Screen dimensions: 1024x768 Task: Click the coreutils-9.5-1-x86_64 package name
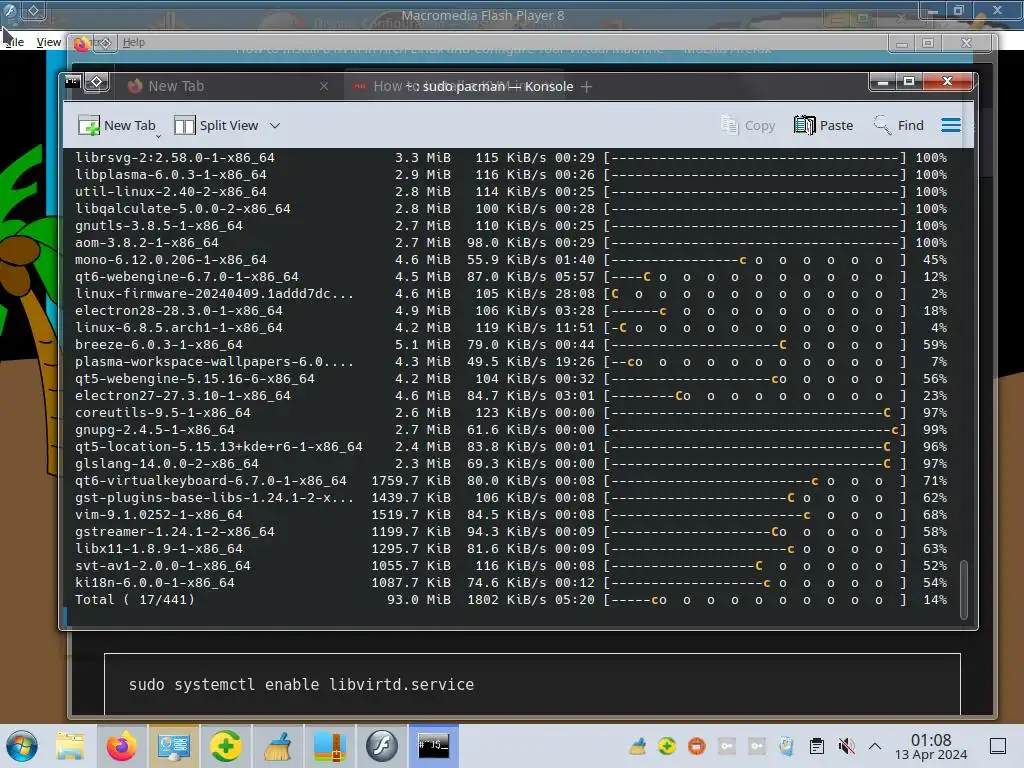point(163,412)
